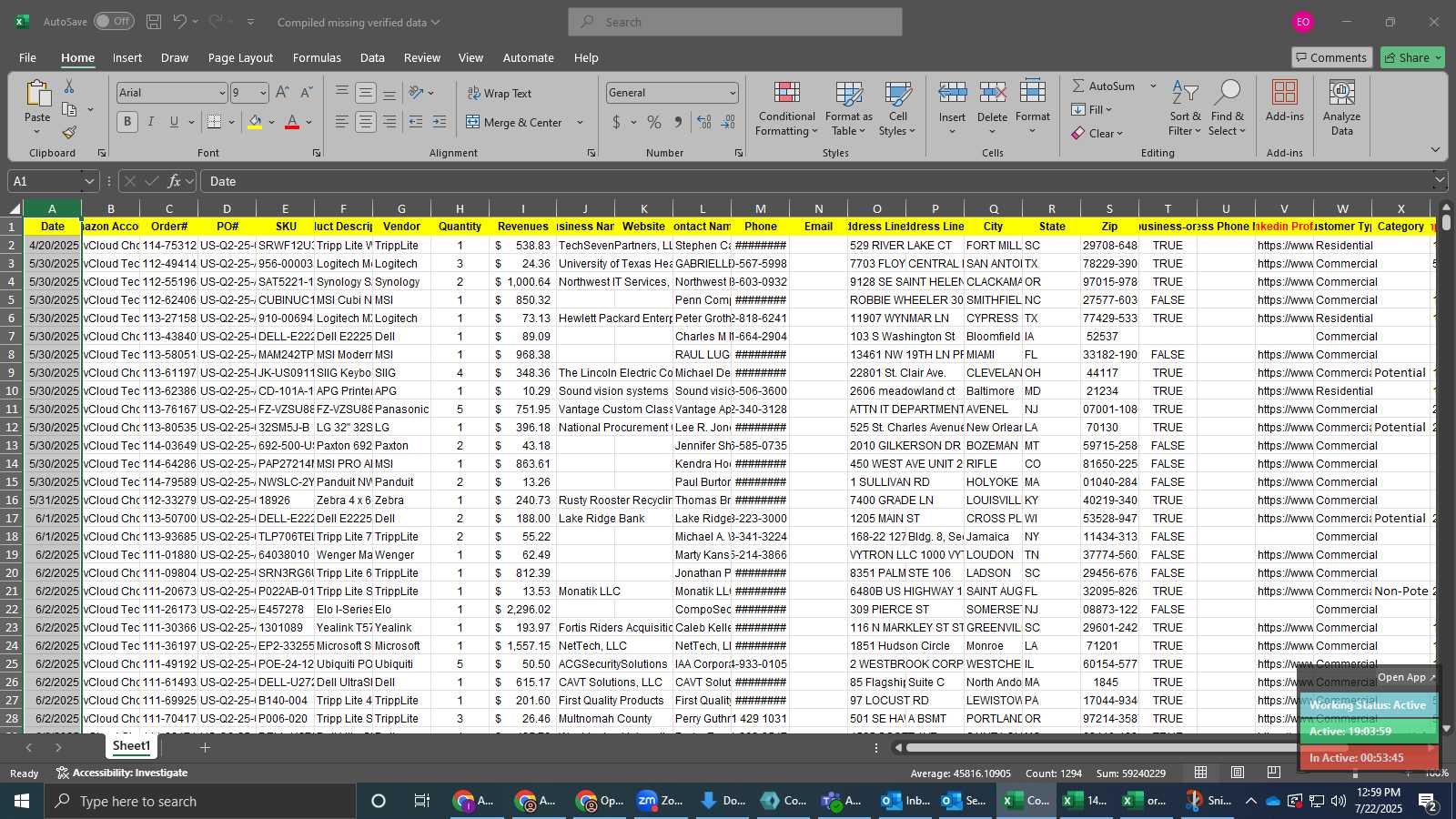Click the Comments button
This screenshot has height=819, width=1456.
pyautogui.click(x=1331, y=57)
